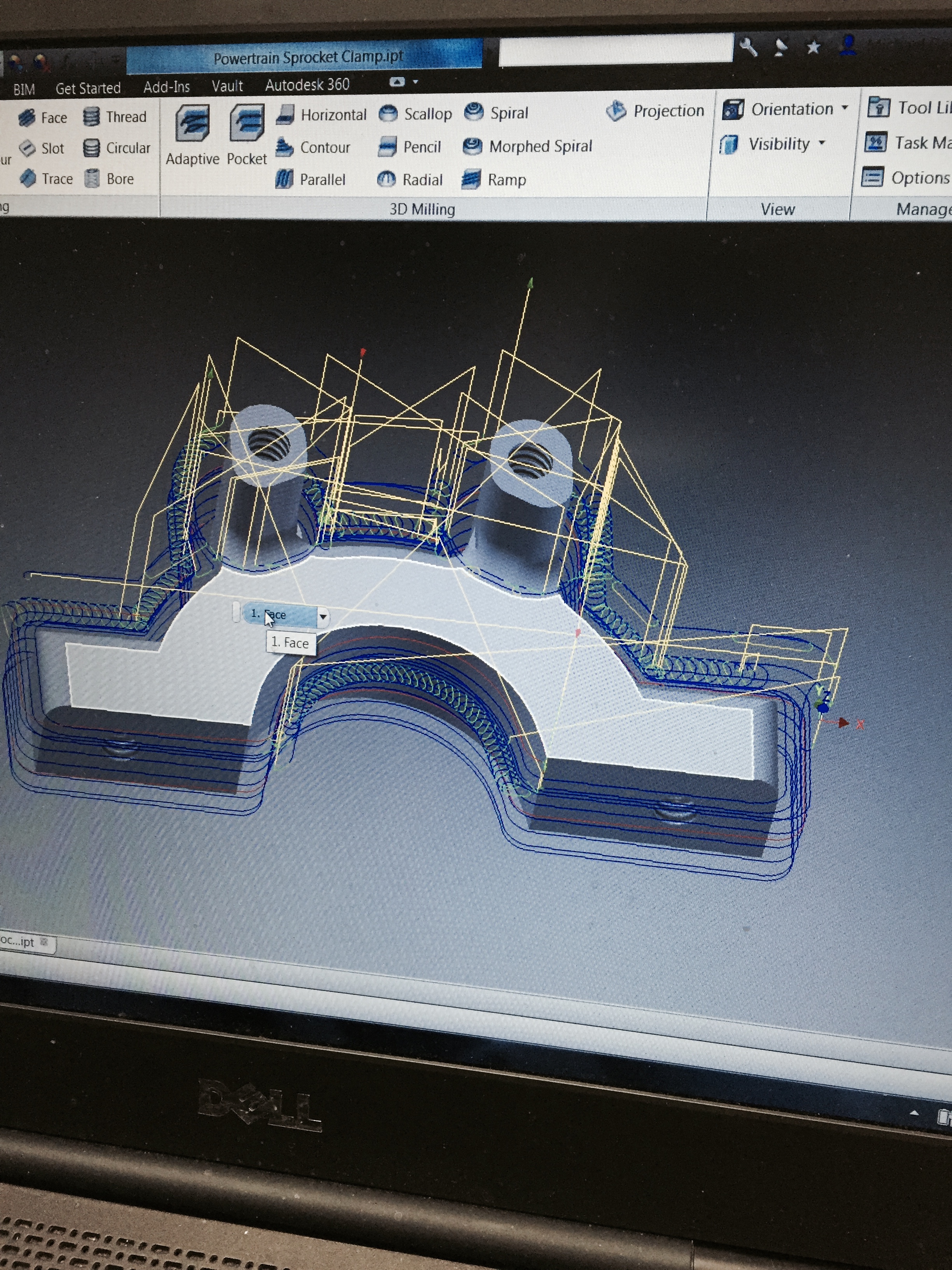
Task: Switch to the Add-Ins ribbon tab
Action: 166,87
